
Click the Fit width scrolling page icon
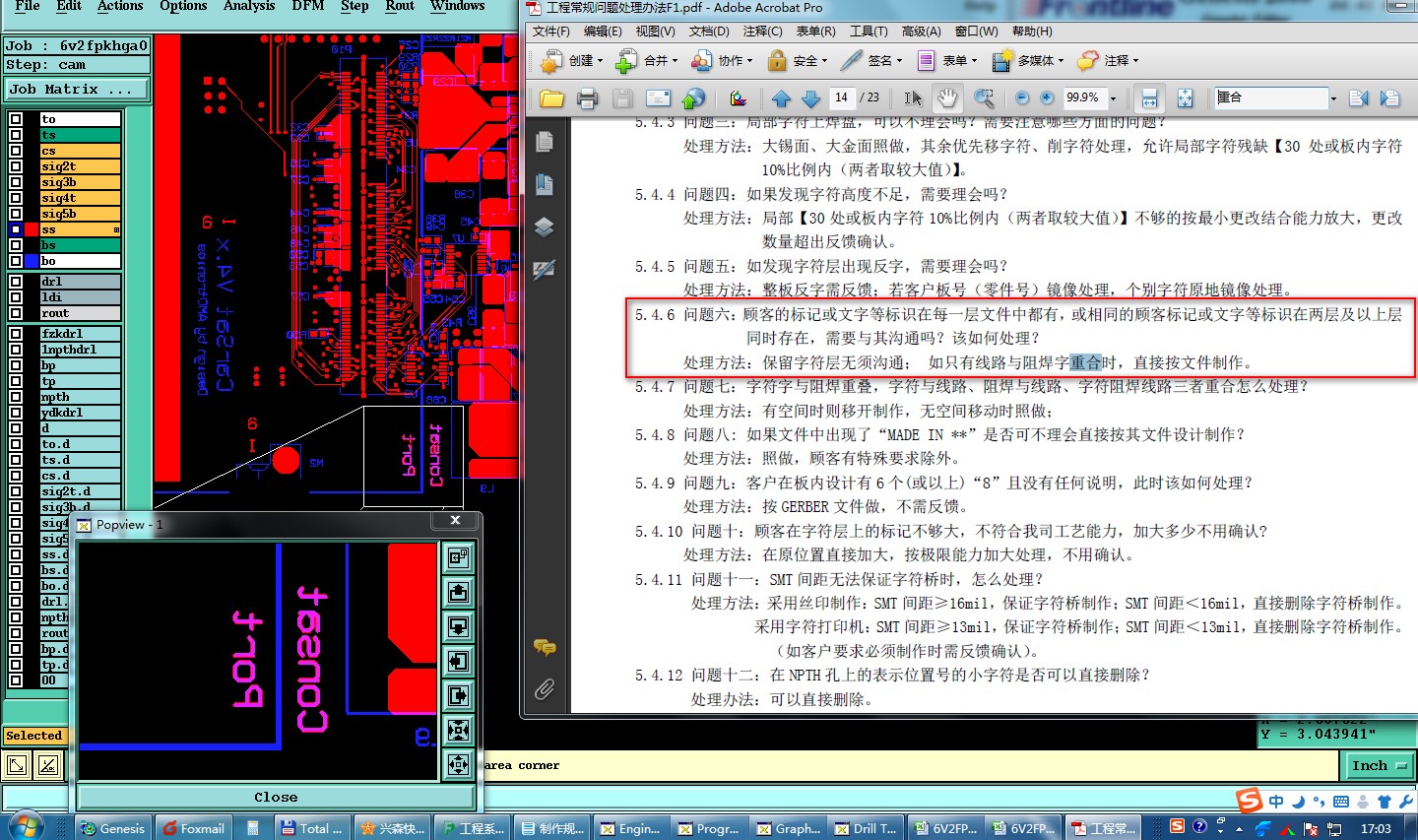coord(1148,97)
